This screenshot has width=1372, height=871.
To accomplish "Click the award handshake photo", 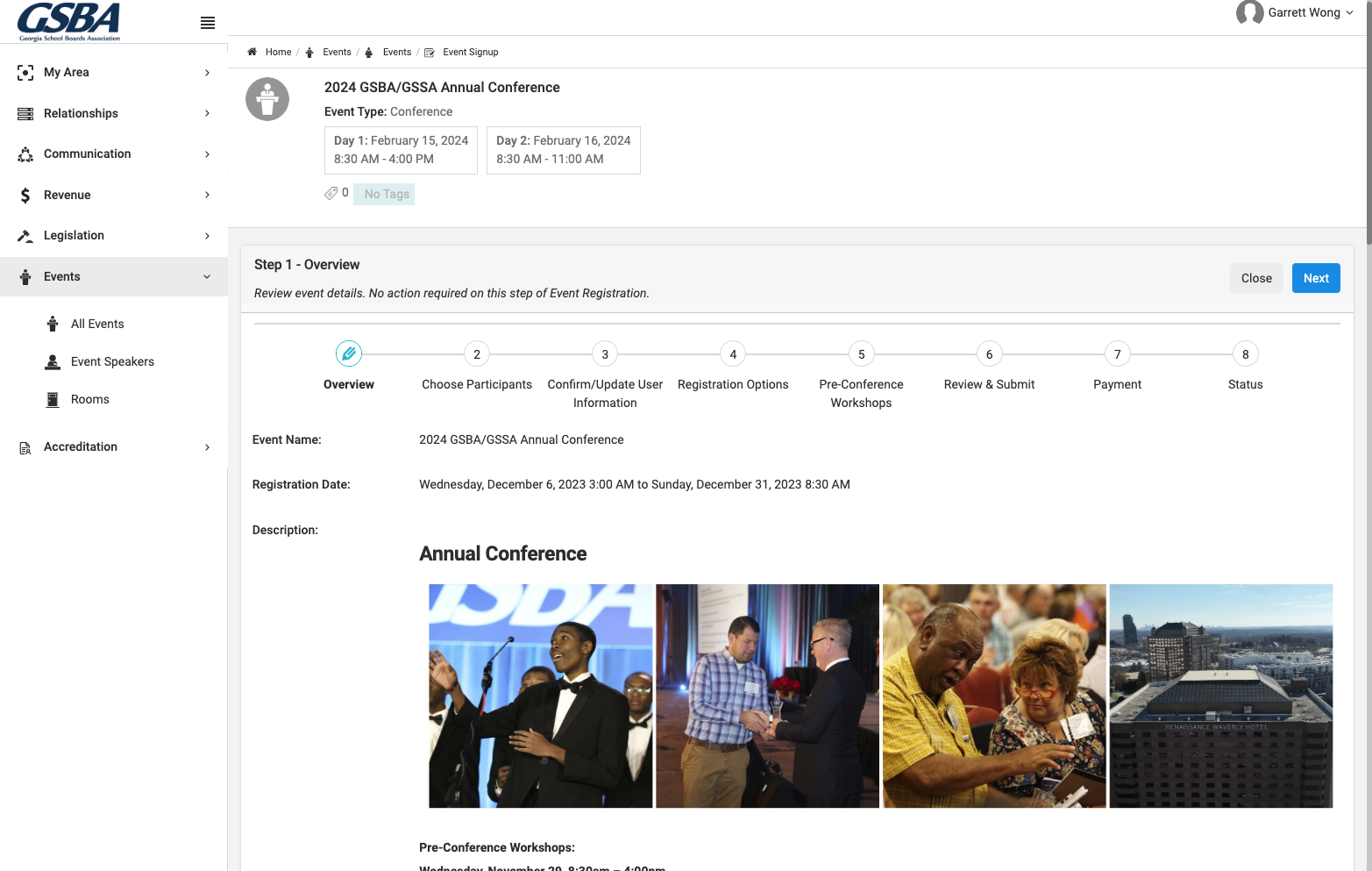I will tap(767, 696).
